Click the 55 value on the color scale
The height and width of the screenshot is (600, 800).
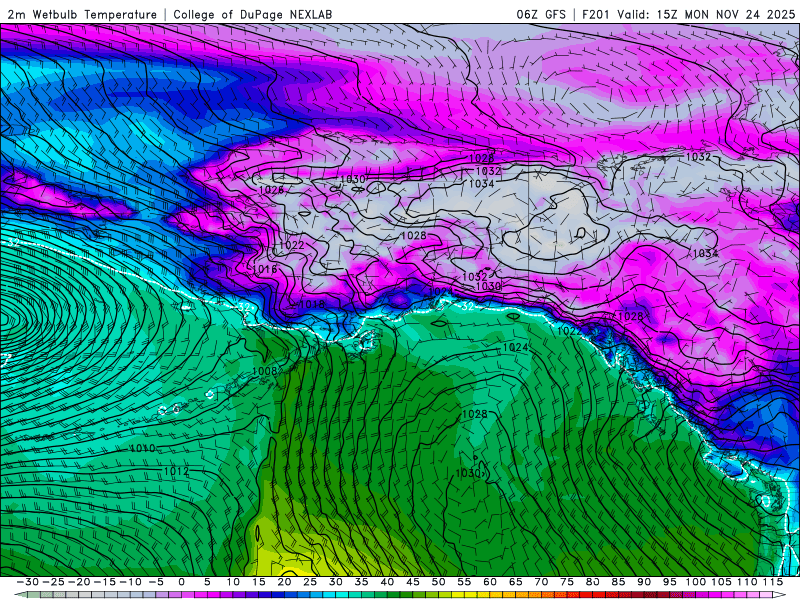click(464, 582)
